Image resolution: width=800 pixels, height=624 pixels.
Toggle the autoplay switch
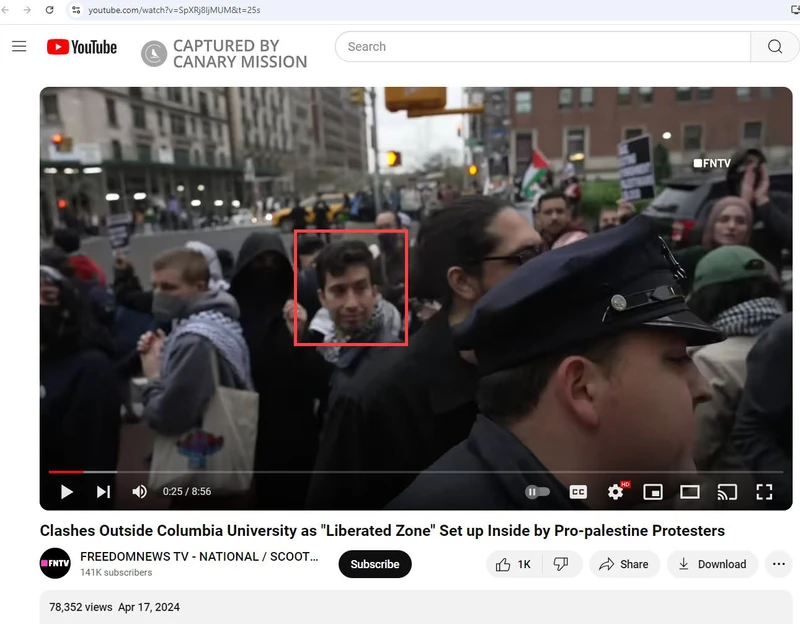pos(537,491)
